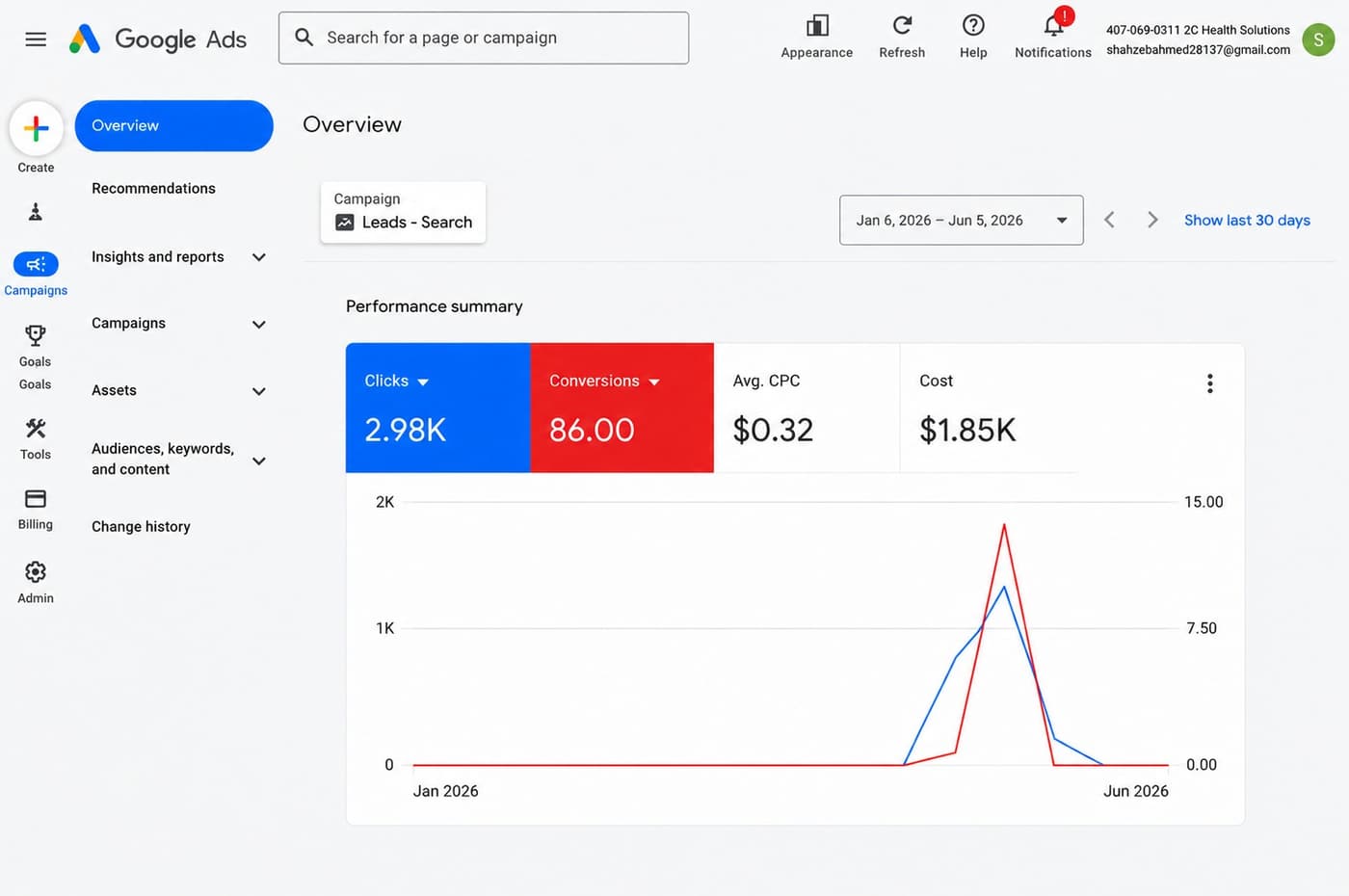
Task: Open the Admin gear icon
Action: tap(36, 572)
